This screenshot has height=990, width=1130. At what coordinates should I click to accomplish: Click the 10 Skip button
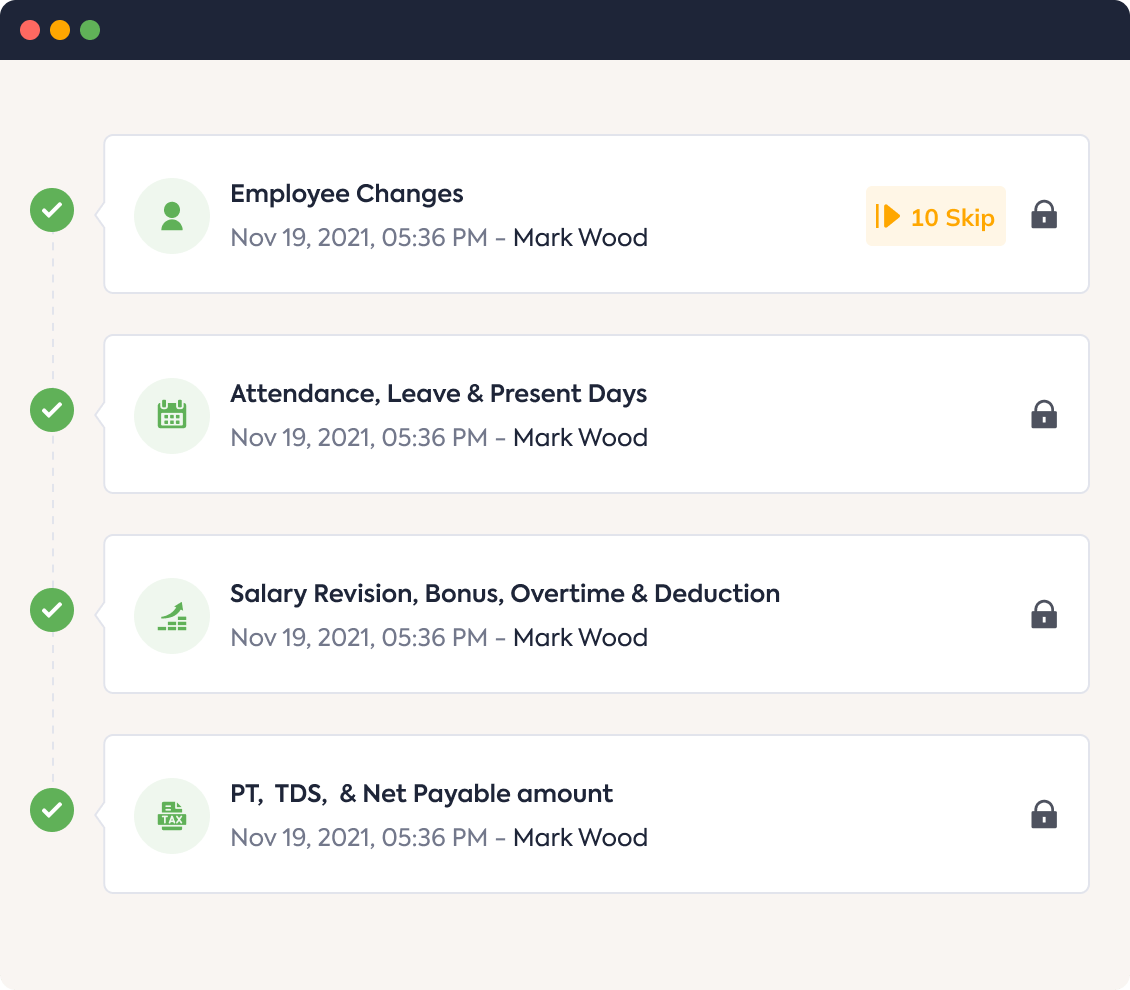pyautogui.click(x=935, y=215)
